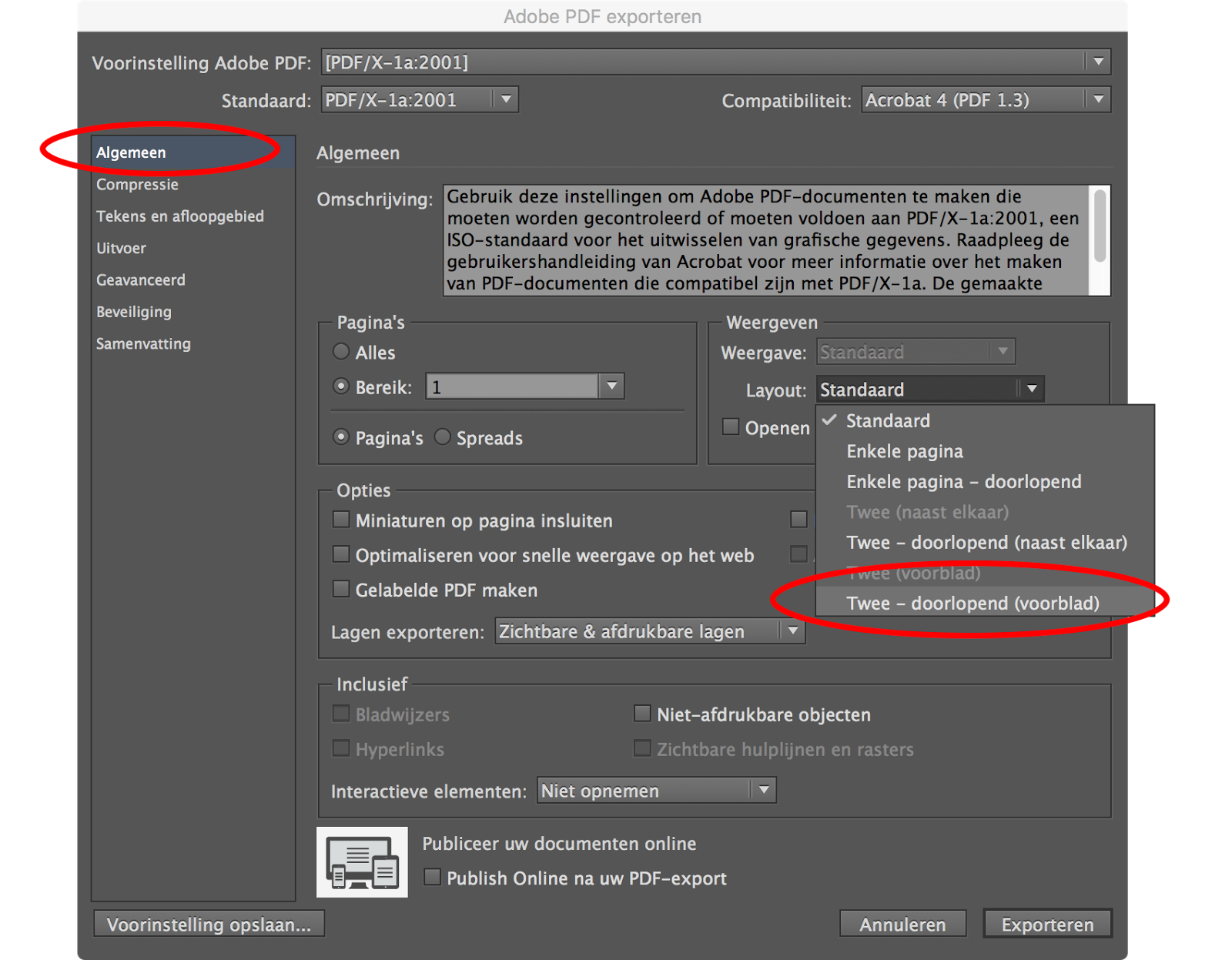Check Niet-afdrukbare objecten option
This screenshot has height=960, width=1232.
point(642,714)
